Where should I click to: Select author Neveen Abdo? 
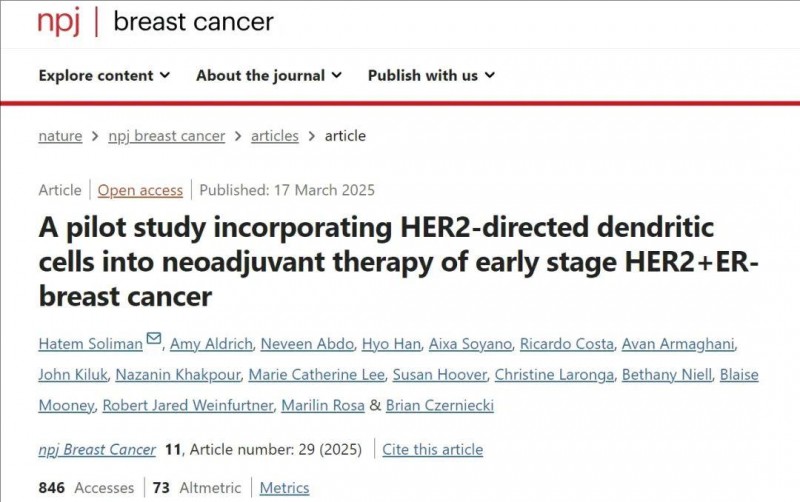(307, 344)
